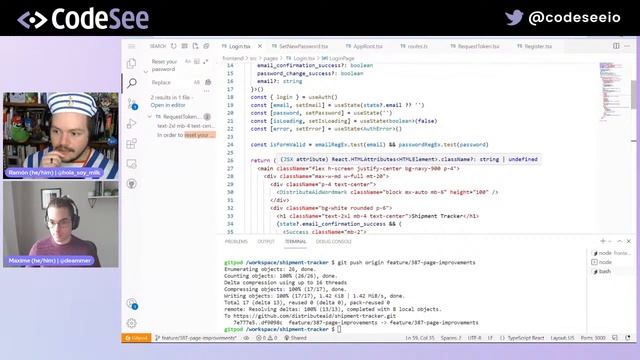Select the Terminal panel tab

coord(296,242)
